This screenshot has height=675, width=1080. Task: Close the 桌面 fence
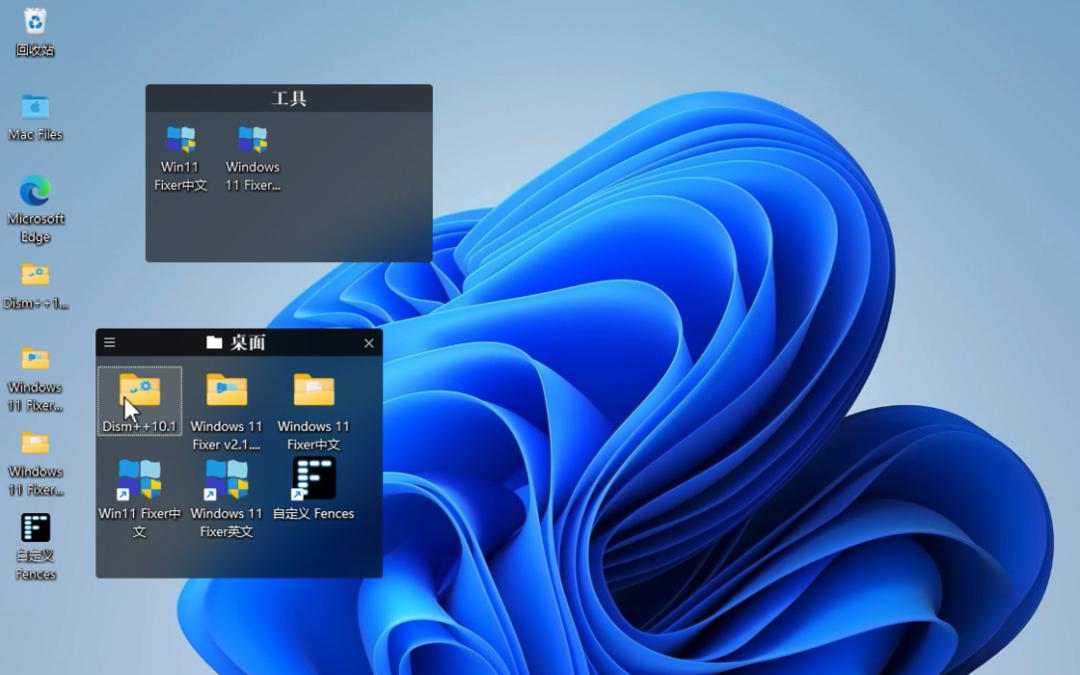click(369, 343)
